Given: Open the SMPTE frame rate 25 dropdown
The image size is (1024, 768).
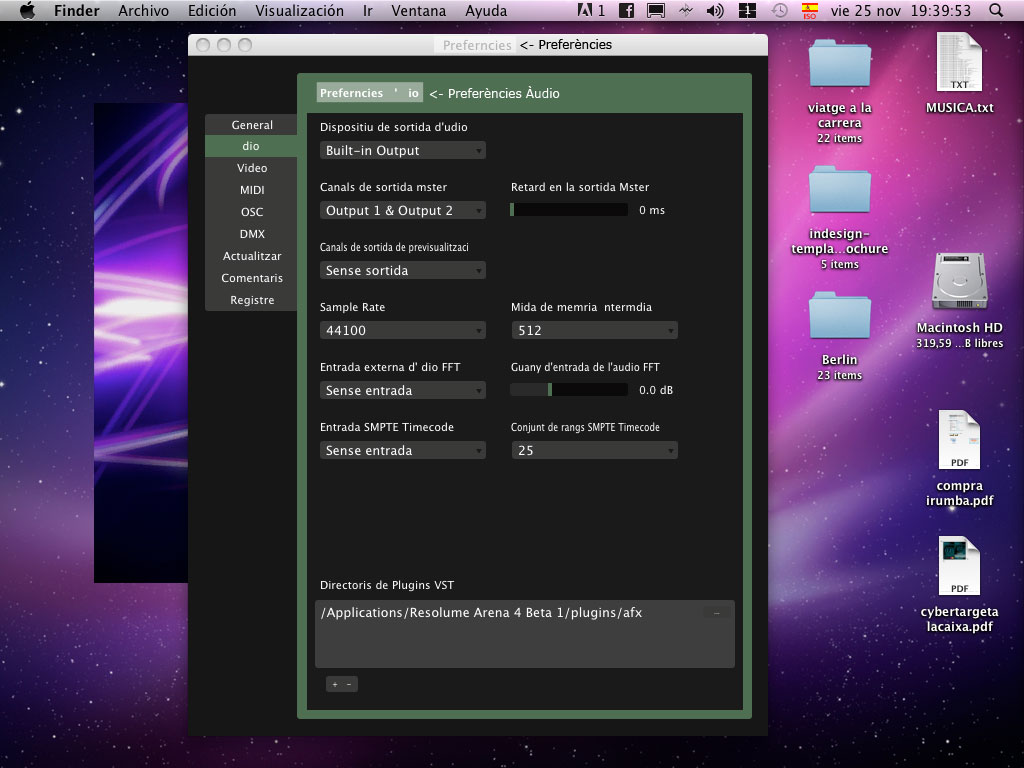Looking at the screenshot, I should click(x=594, y=451).
